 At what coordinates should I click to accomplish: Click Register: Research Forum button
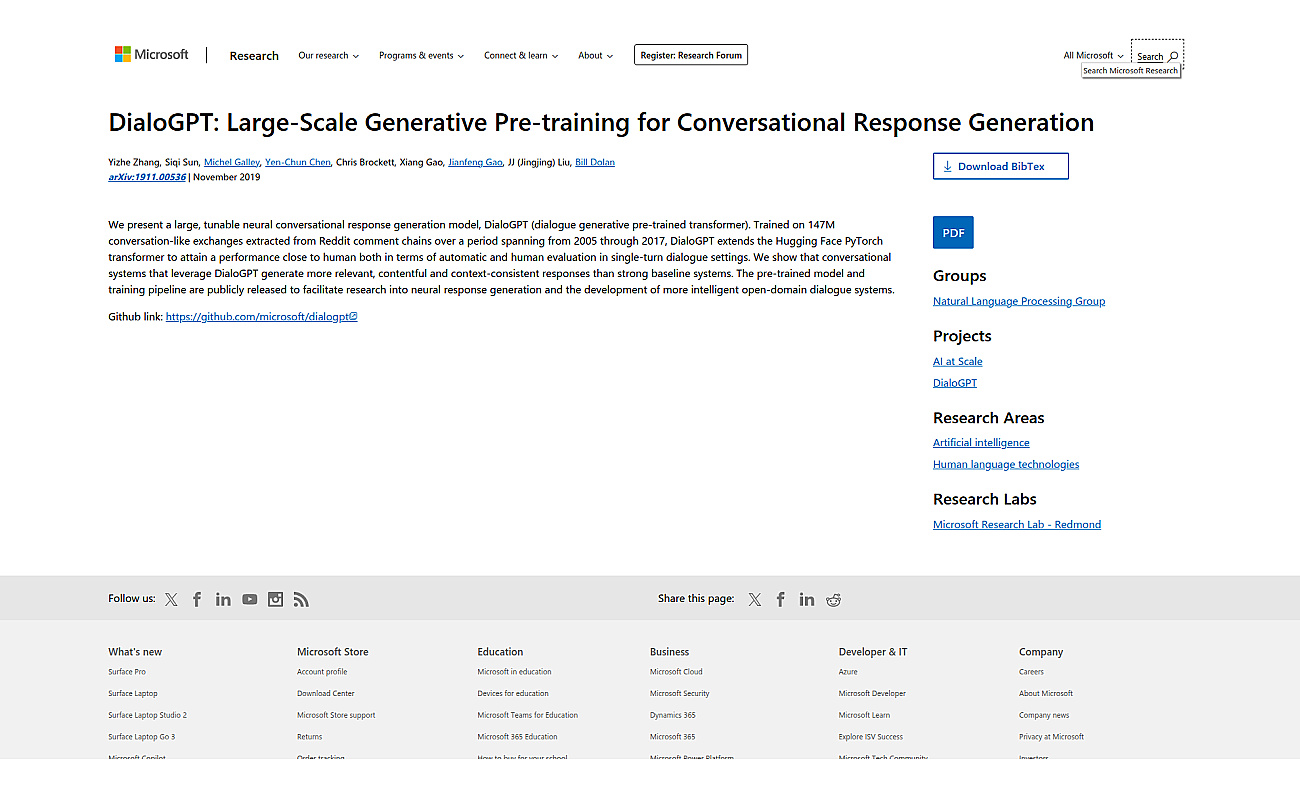[x=691, y=55]
